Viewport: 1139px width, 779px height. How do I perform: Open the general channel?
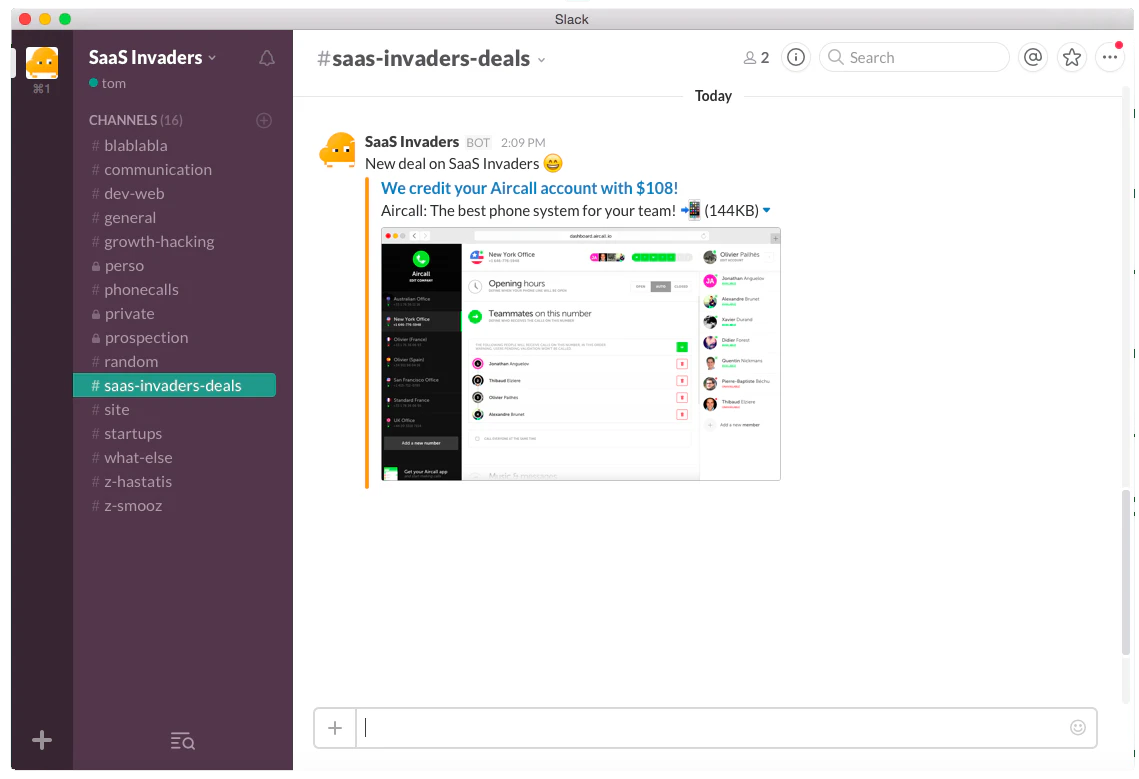click(x=129, y=217)
